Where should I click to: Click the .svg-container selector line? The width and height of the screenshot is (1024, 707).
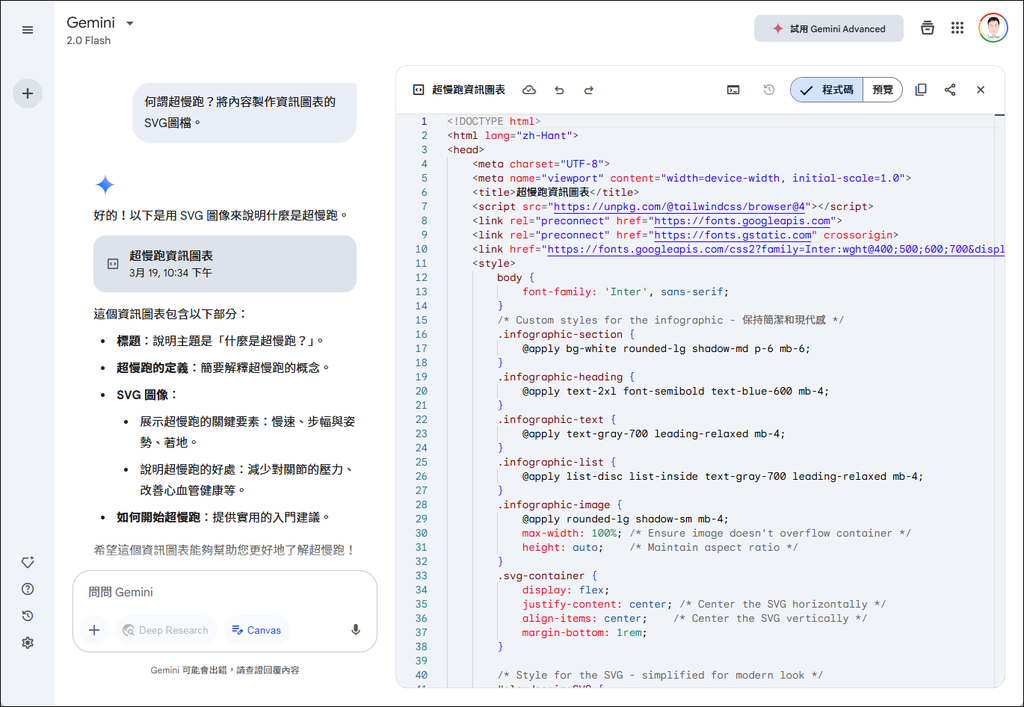pyautogui.click(x=547, y=576)
